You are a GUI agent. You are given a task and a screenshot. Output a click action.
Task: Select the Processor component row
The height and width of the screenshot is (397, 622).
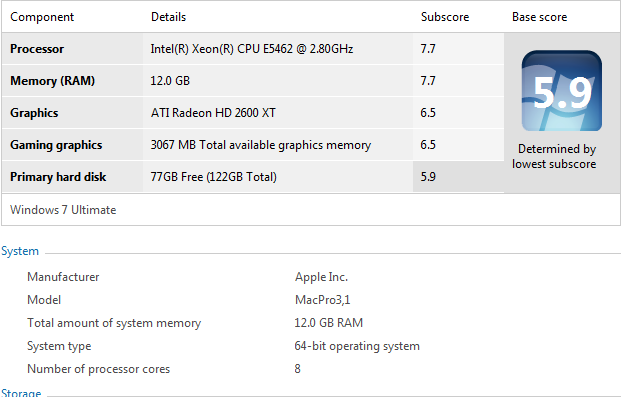(253, 49)
